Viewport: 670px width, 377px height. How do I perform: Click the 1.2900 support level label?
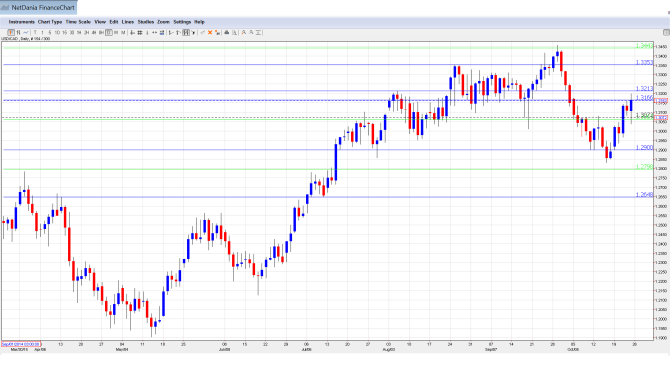[x=644, y=147]
